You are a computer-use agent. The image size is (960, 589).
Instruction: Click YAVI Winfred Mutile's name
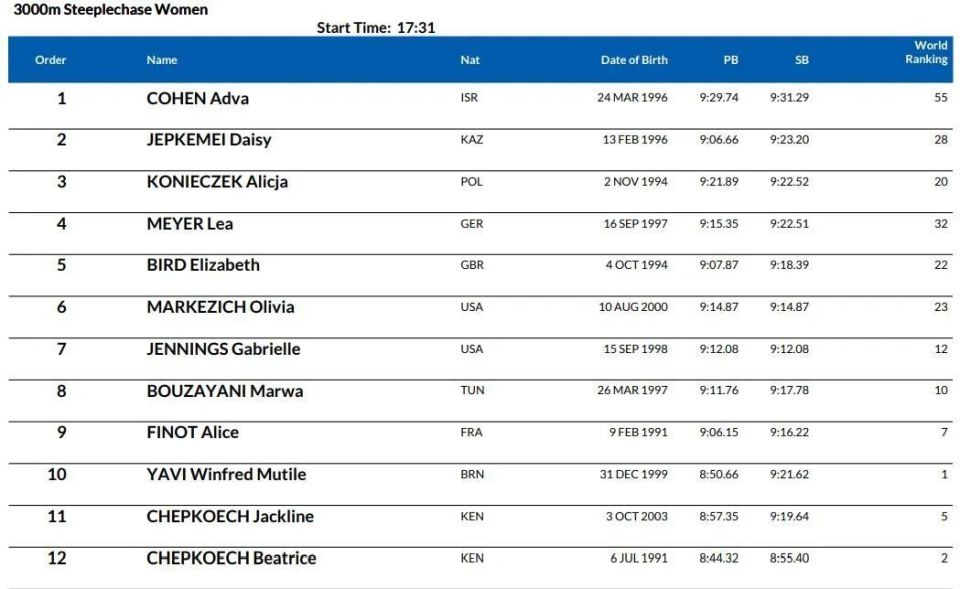click(227, 475)
